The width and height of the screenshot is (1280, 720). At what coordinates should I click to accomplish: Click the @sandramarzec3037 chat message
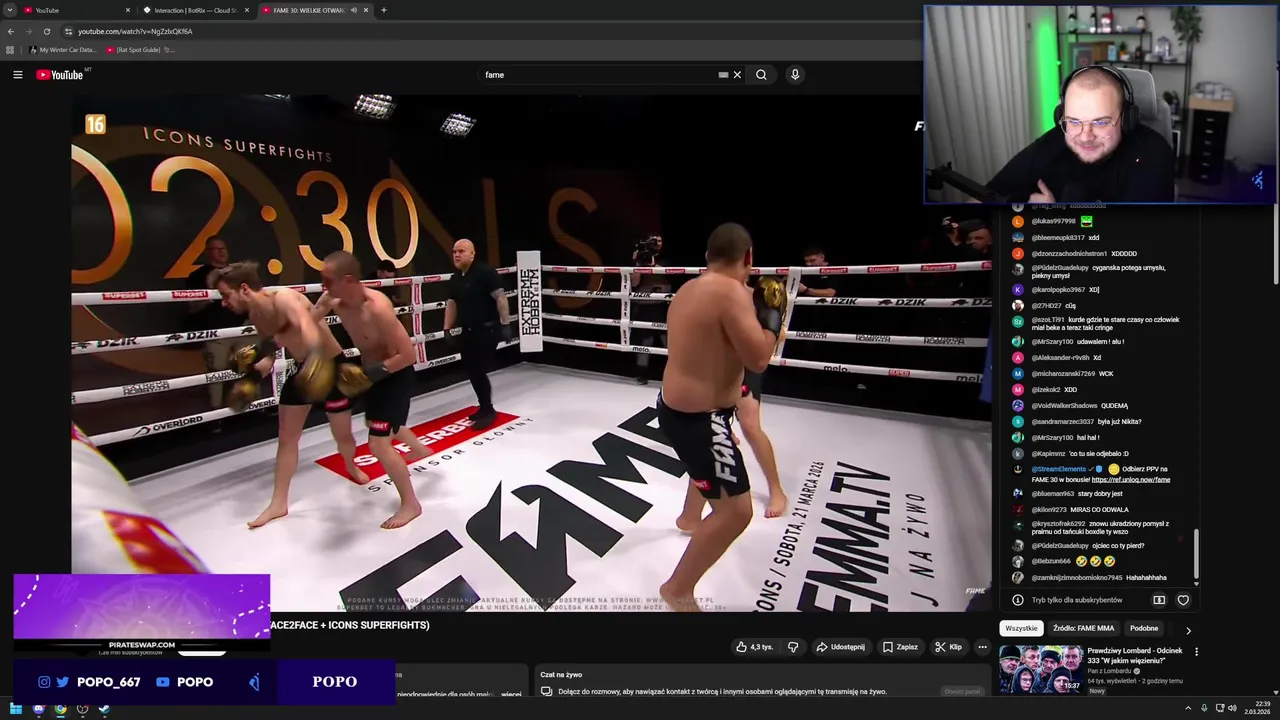click(1078, 421)
